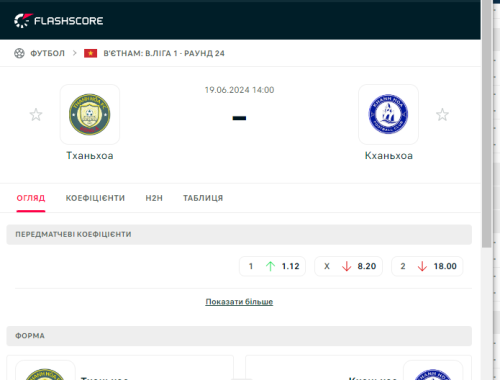Image resolution: width=500 pixels, height=380 pixels.
Task: Click the Тханьхоа team name
Action: [90, 156]
